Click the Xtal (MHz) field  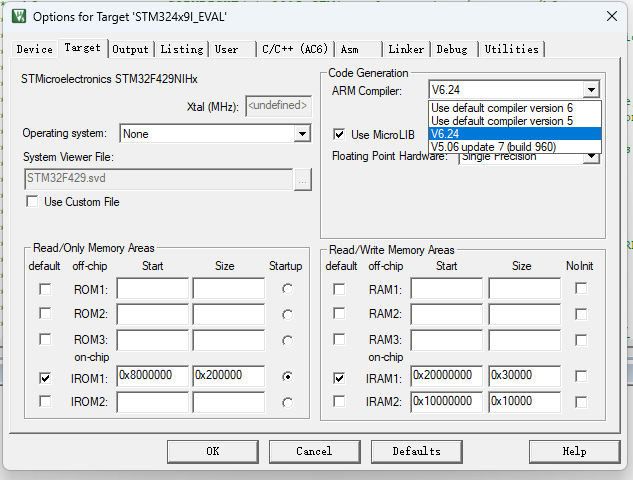pos(278,106)
